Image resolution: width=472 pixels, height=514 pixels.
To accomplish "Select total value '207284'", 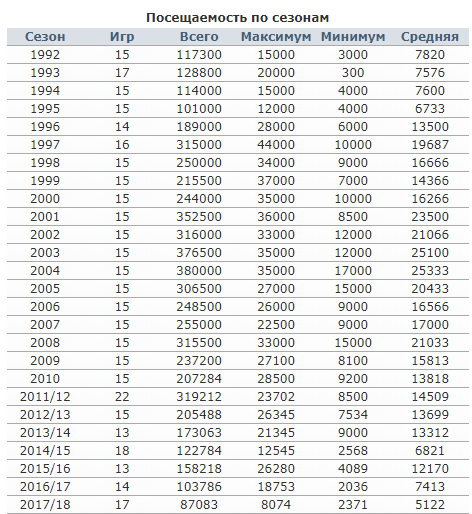I will coord(199,379).
